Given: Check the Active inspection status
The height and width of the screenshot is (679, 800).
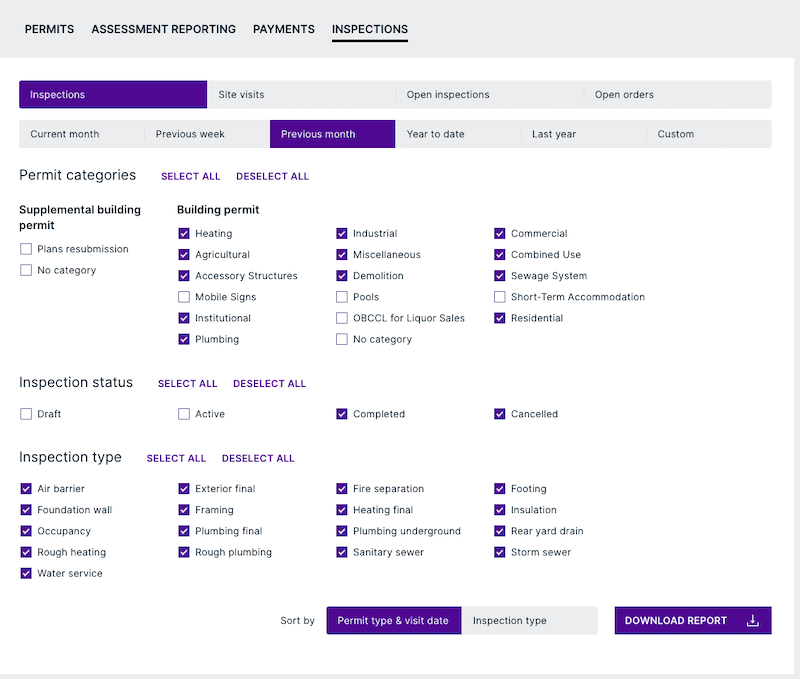Looking at the screenshot, I should [x=184, y=414].
